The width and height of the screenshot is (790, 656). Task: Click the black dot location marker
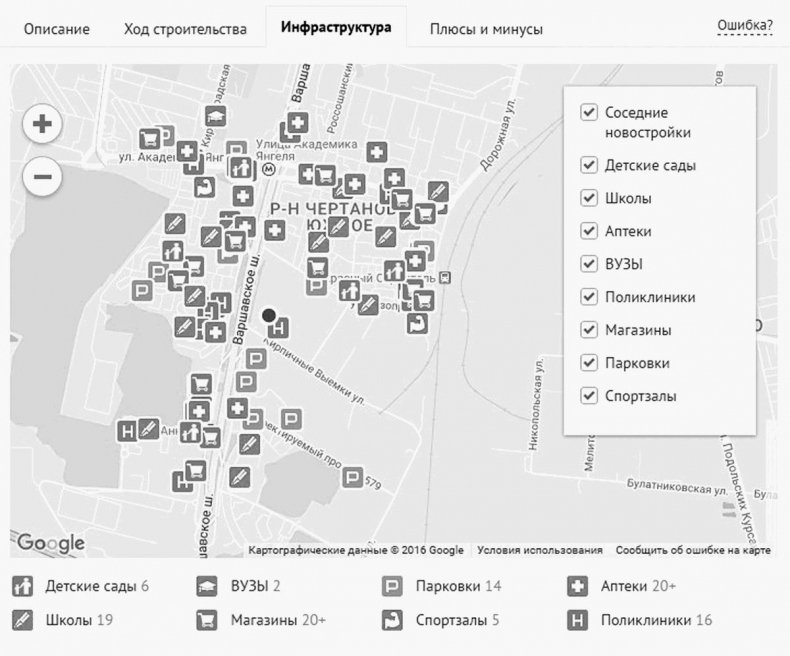[x=269, y=315]
